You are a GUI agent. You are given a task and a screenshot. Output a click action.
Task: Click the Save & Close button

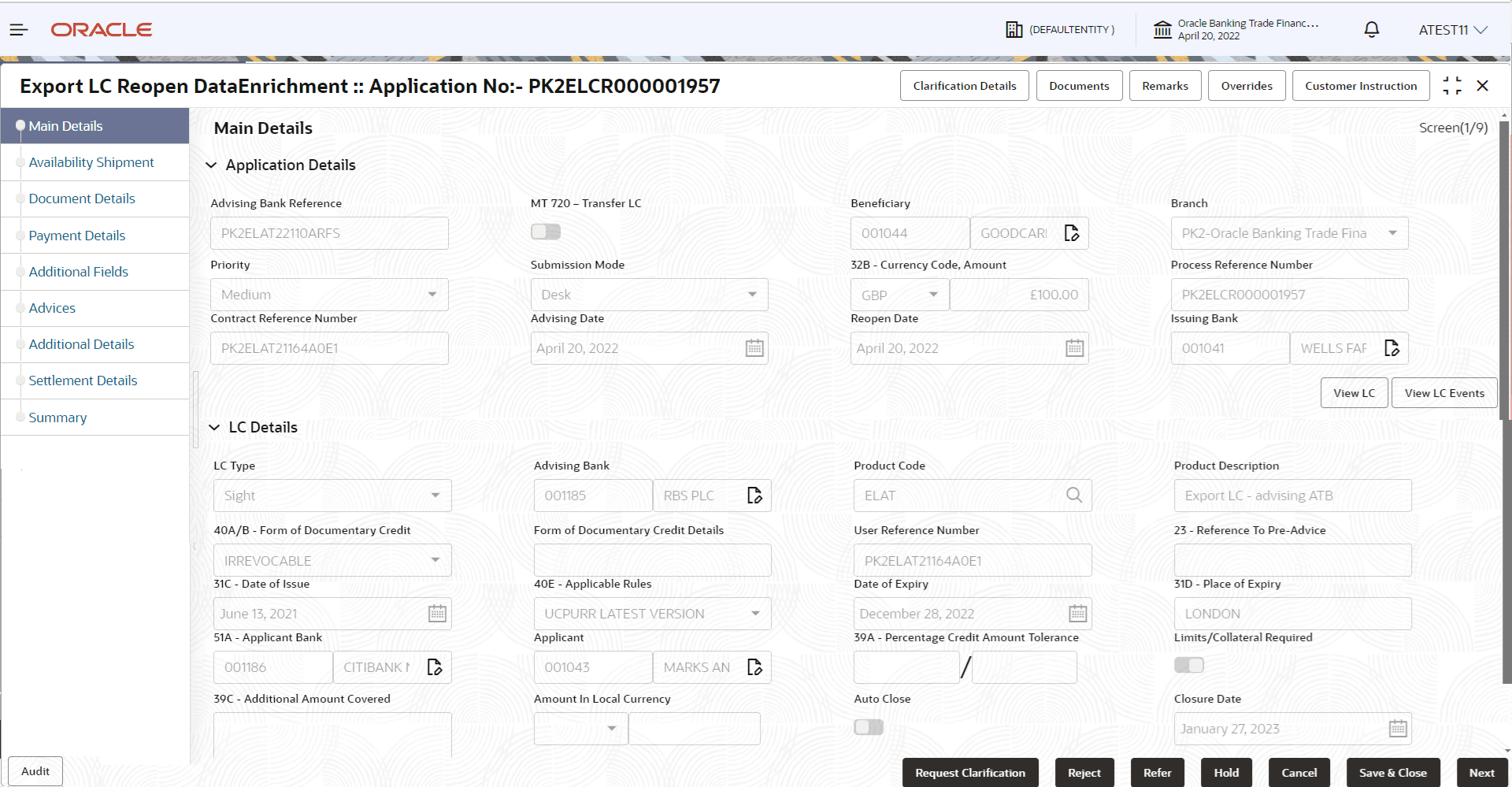(x=1392, y=773)
